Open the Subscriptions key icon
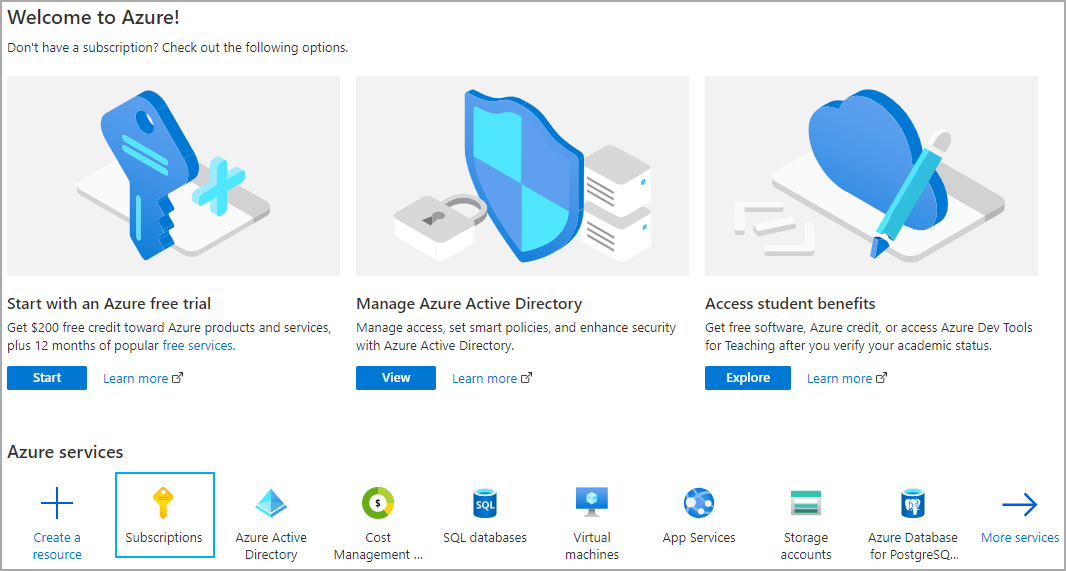1066x571 pixels. coord(164,504)
